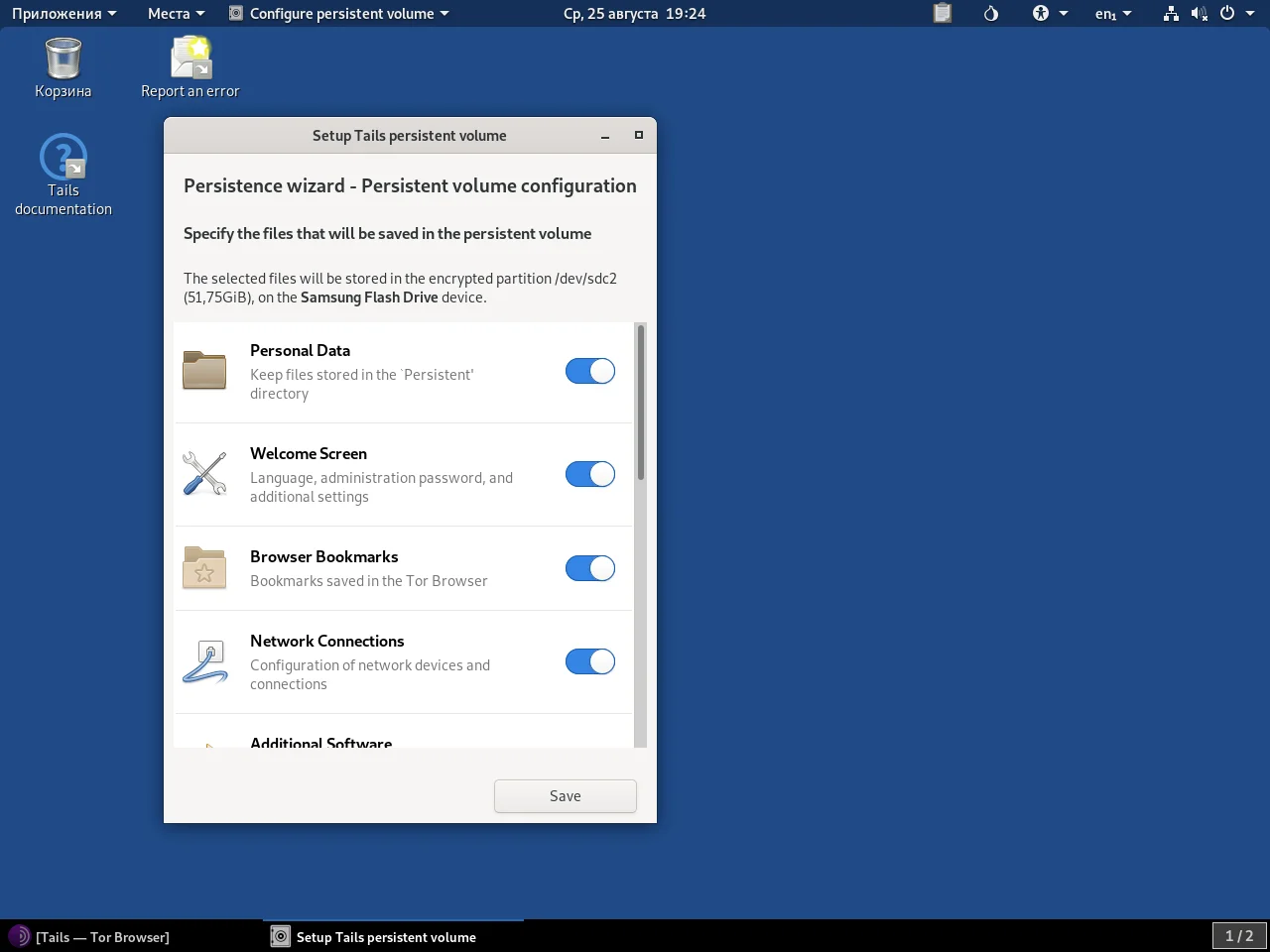The height and width of the screenshot is (952, 1270).
Task: Minimize the Setup Tails persistent volume window
Action: coord(605,136)
